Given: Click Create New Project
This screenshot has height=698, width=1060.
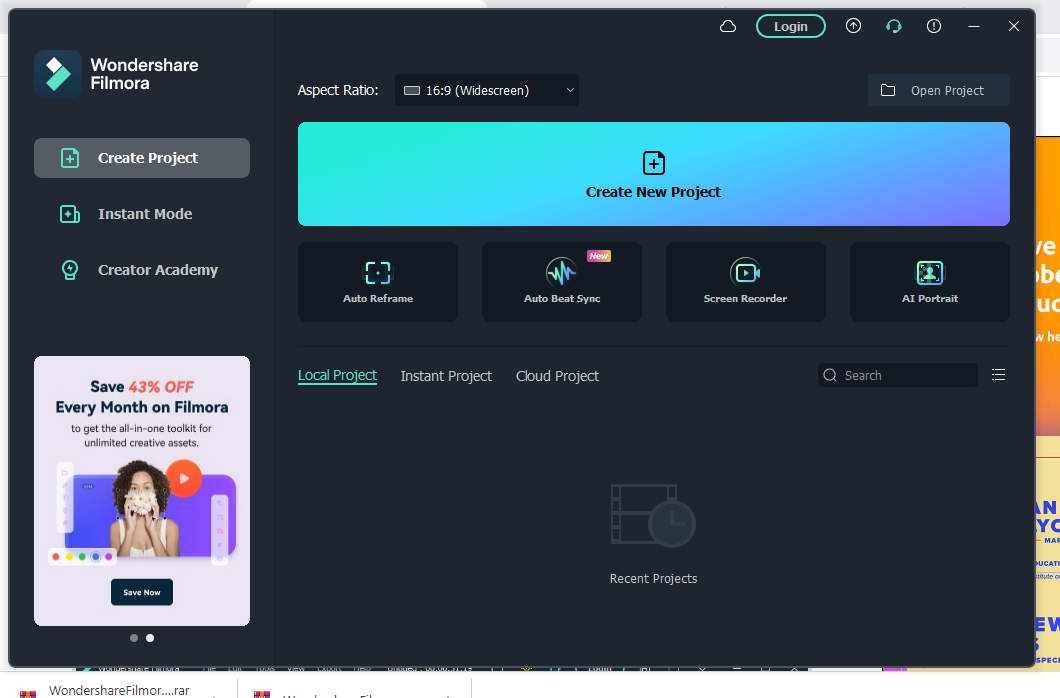Looking at the screenshot, I should click(x=653, y=173).
